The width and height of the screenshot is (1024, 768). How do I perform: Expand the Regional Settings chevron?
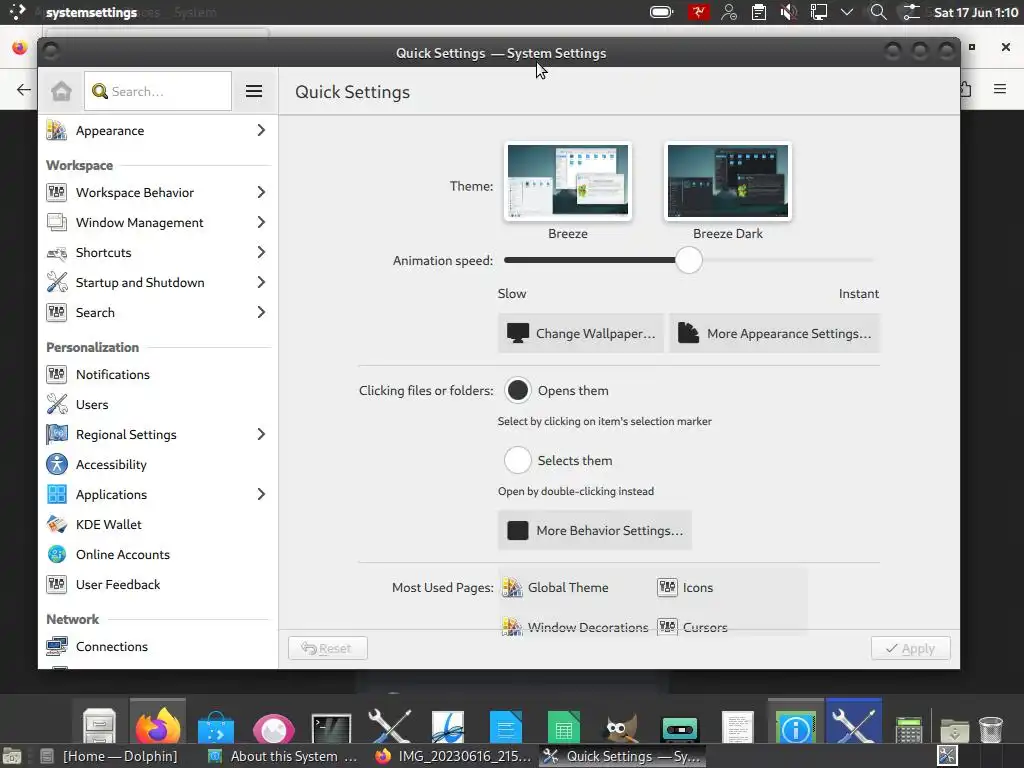tap(261, 434)
